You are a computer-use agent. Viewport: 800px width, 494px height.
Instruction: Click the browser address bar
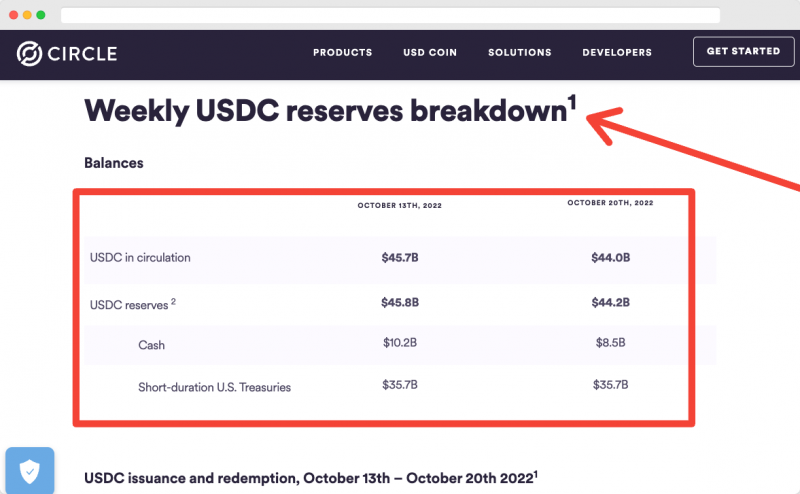(x=390, y=15)
